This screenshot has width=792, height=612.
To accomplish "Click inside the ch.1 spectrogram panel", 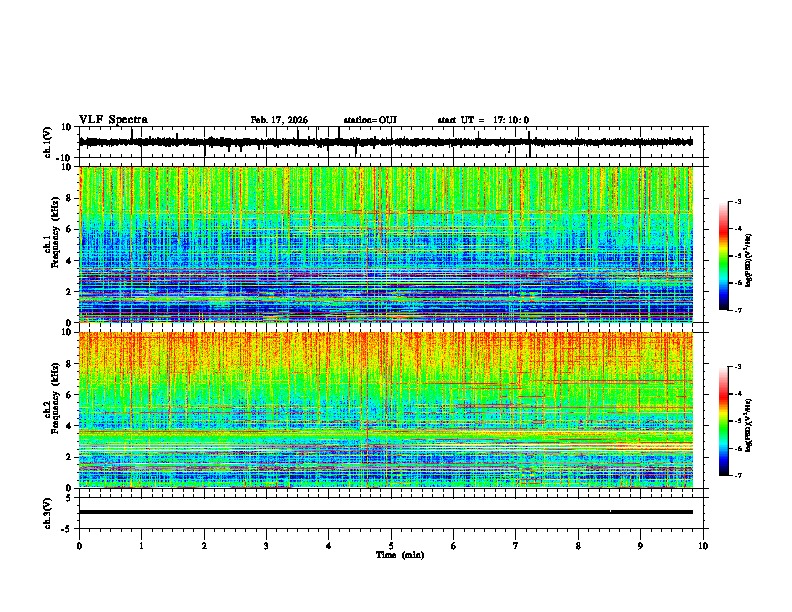I will point(386,244).
